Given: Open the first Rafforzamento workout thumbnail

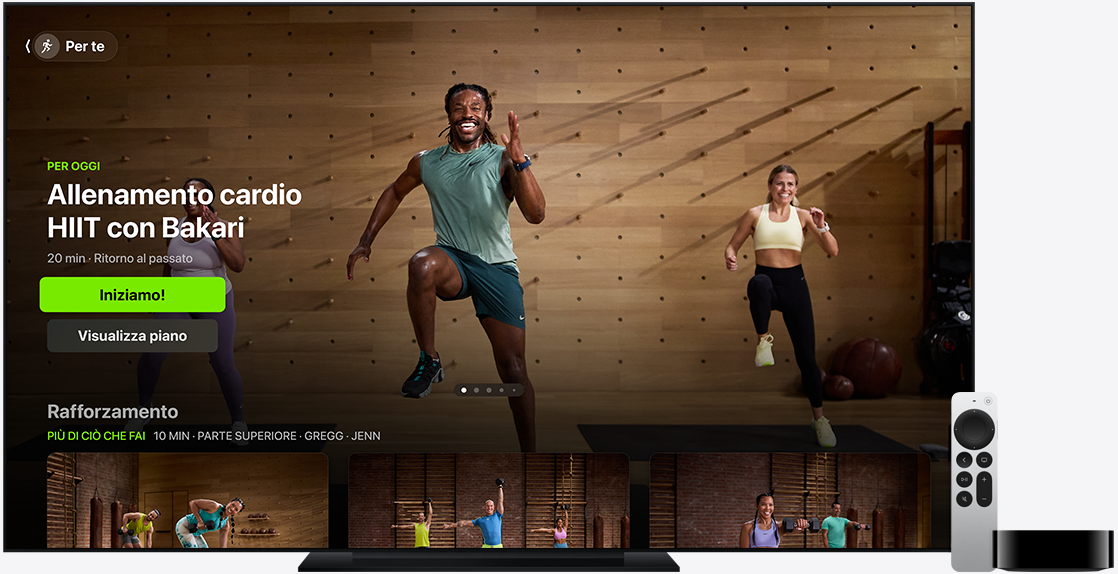Looking at the screenshot, I should 187,500.
